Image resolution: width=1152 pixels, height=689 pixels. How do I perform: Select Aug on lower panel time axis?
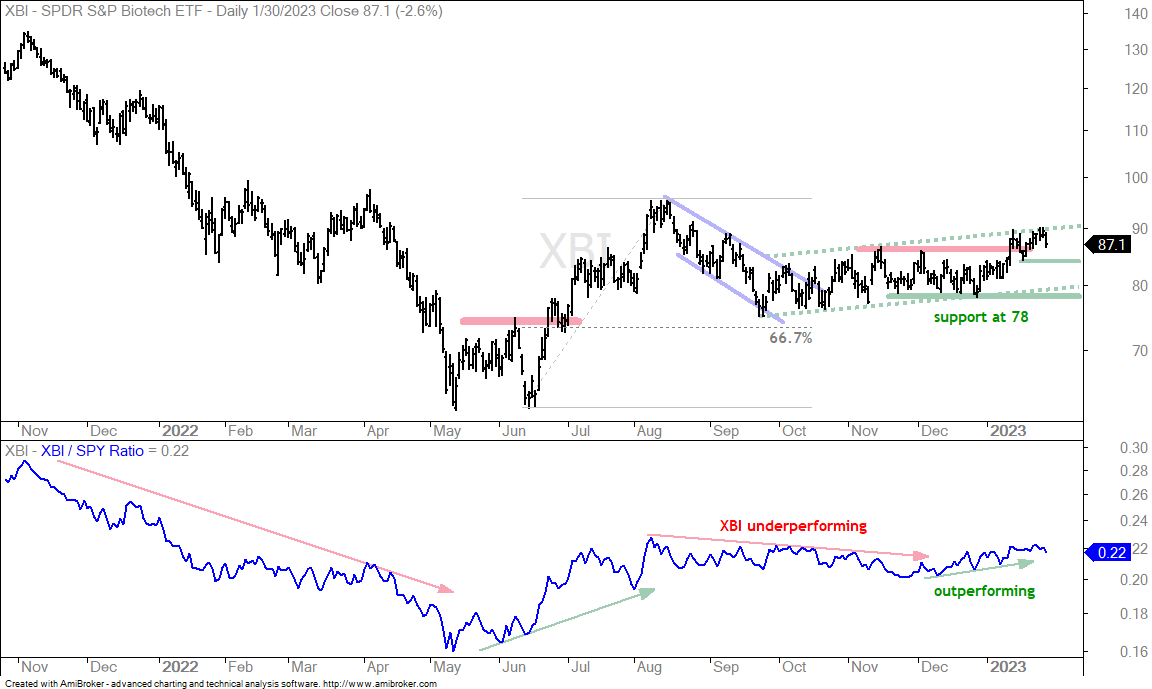click(649, 667)
